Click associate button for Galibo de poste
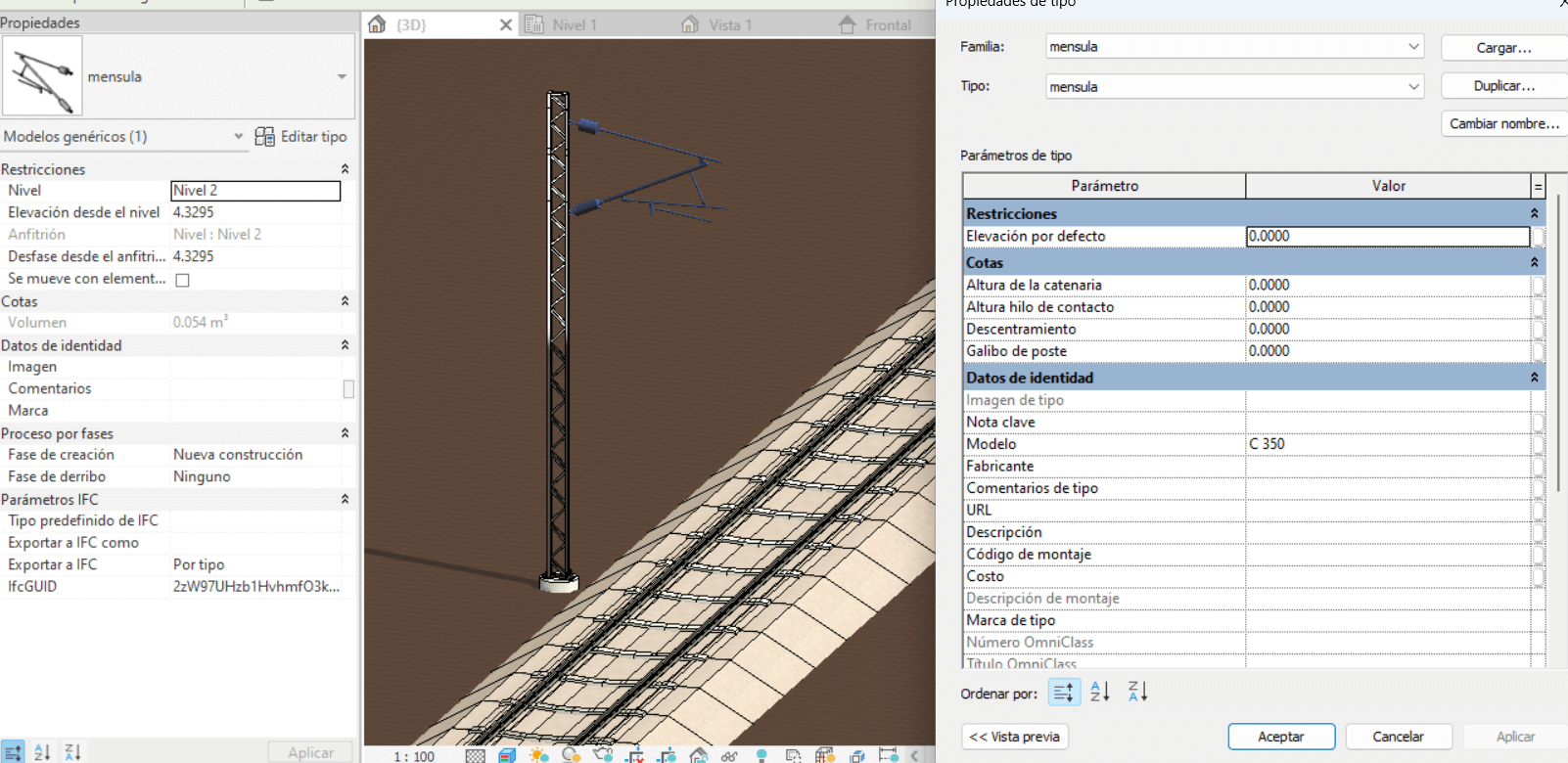 point(1539,351)
